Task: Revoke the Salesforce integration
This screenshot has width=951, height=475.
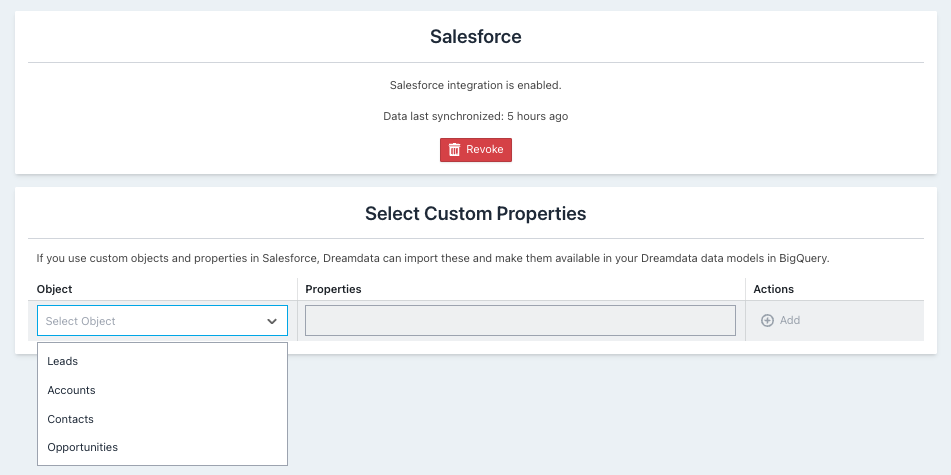Action: click(476, 150)
